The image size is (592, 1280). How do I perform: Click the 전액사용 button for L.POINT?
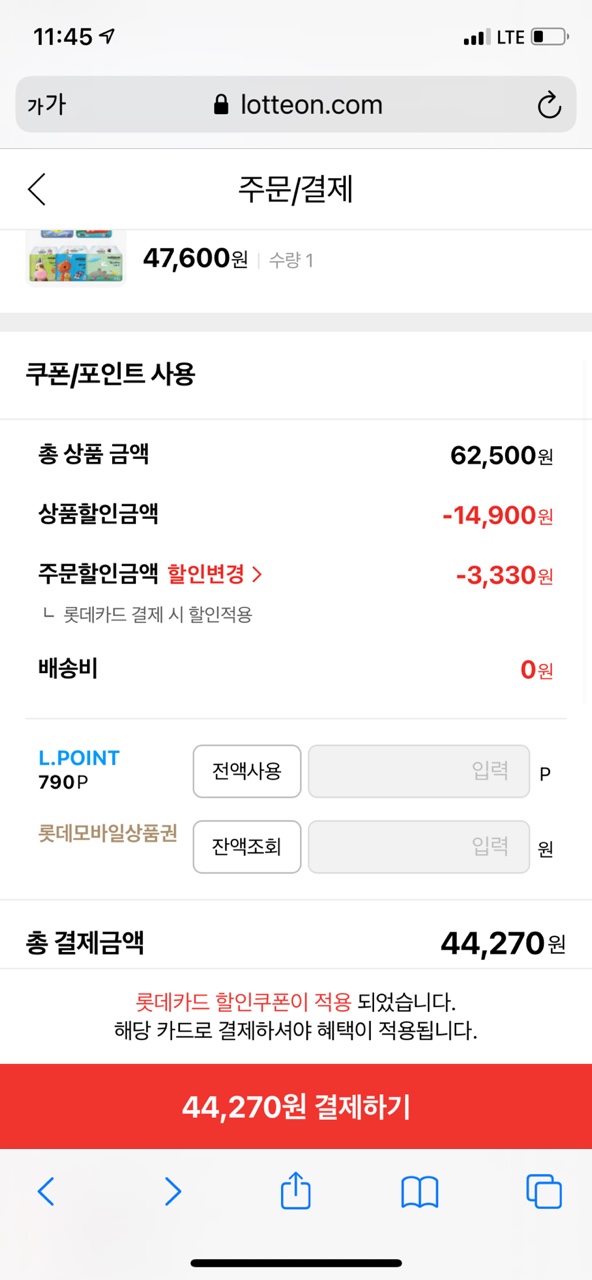tap(247, 771)
